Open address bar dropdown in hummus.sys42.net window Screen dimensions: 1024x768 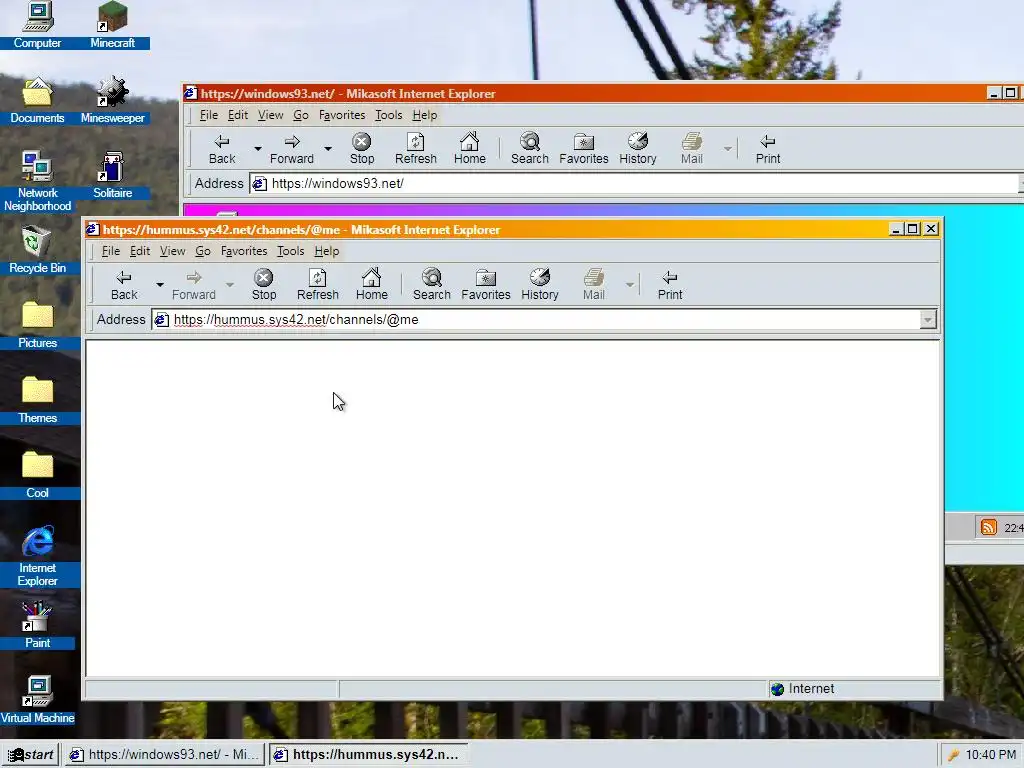927,319
